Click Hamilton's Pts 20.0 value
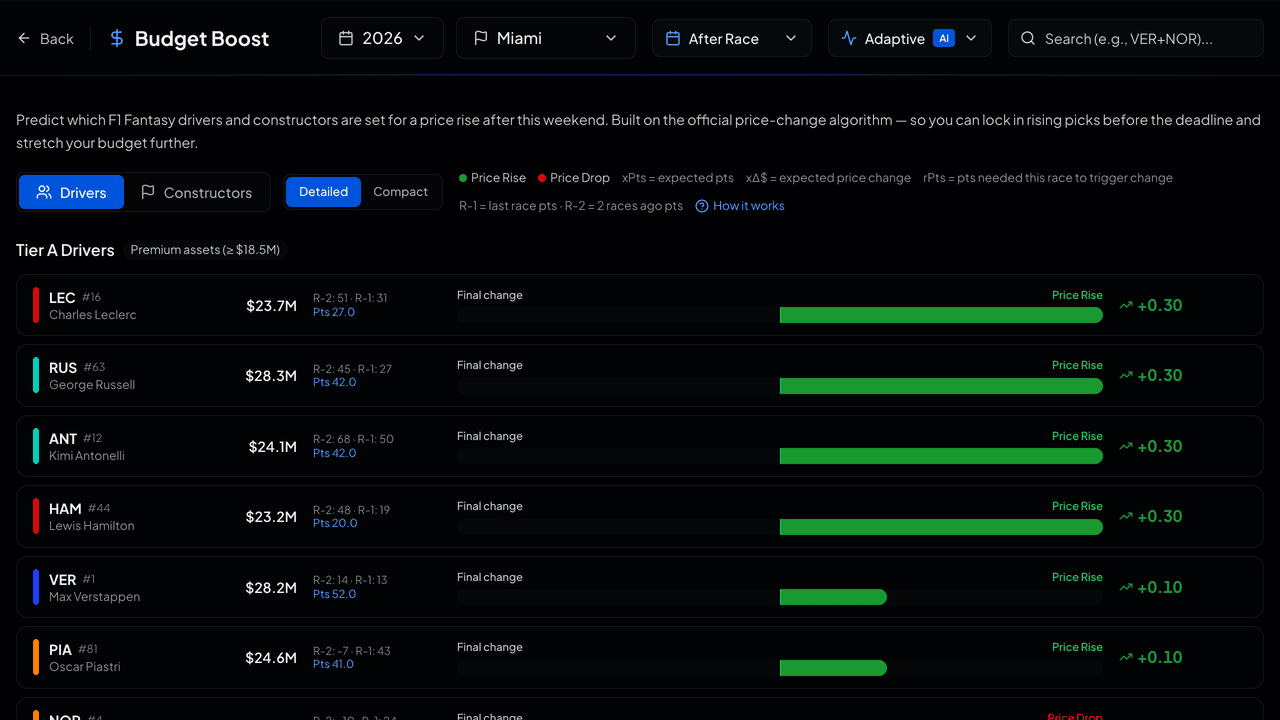 click(335, 523)
